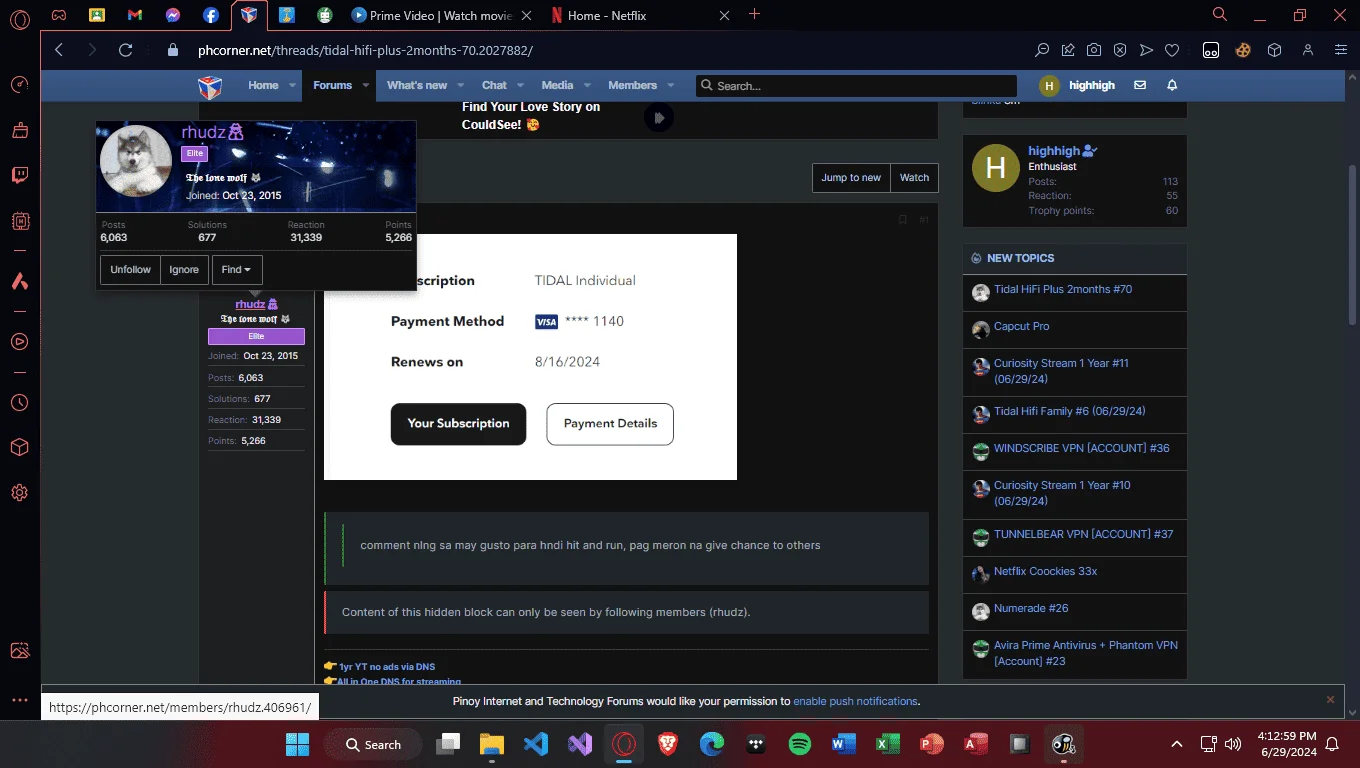Click enable push notifications link

855,701
